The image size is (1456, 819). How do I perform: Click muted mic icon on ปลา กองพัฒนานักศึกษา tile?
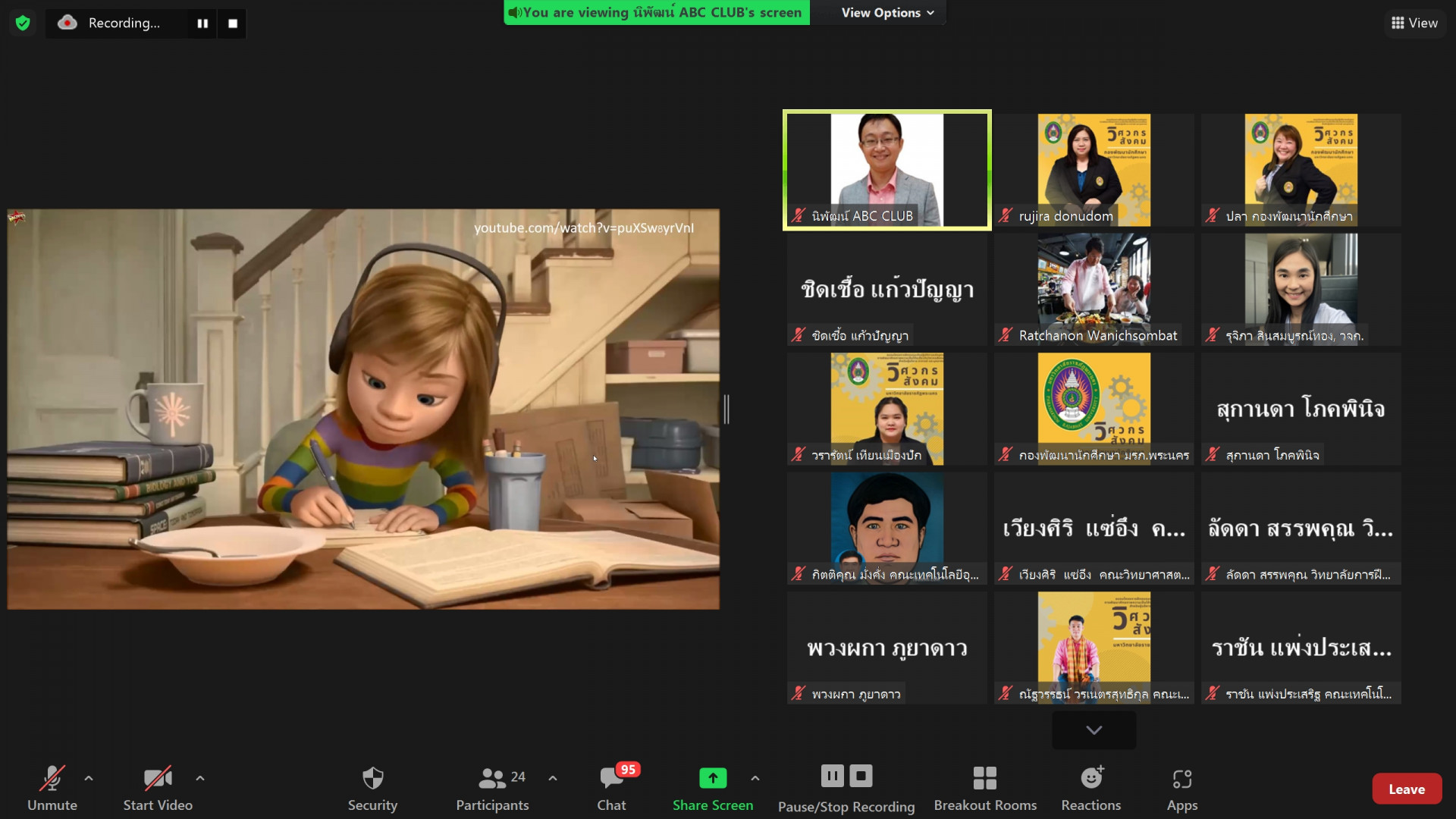[x=1213, y=216]
